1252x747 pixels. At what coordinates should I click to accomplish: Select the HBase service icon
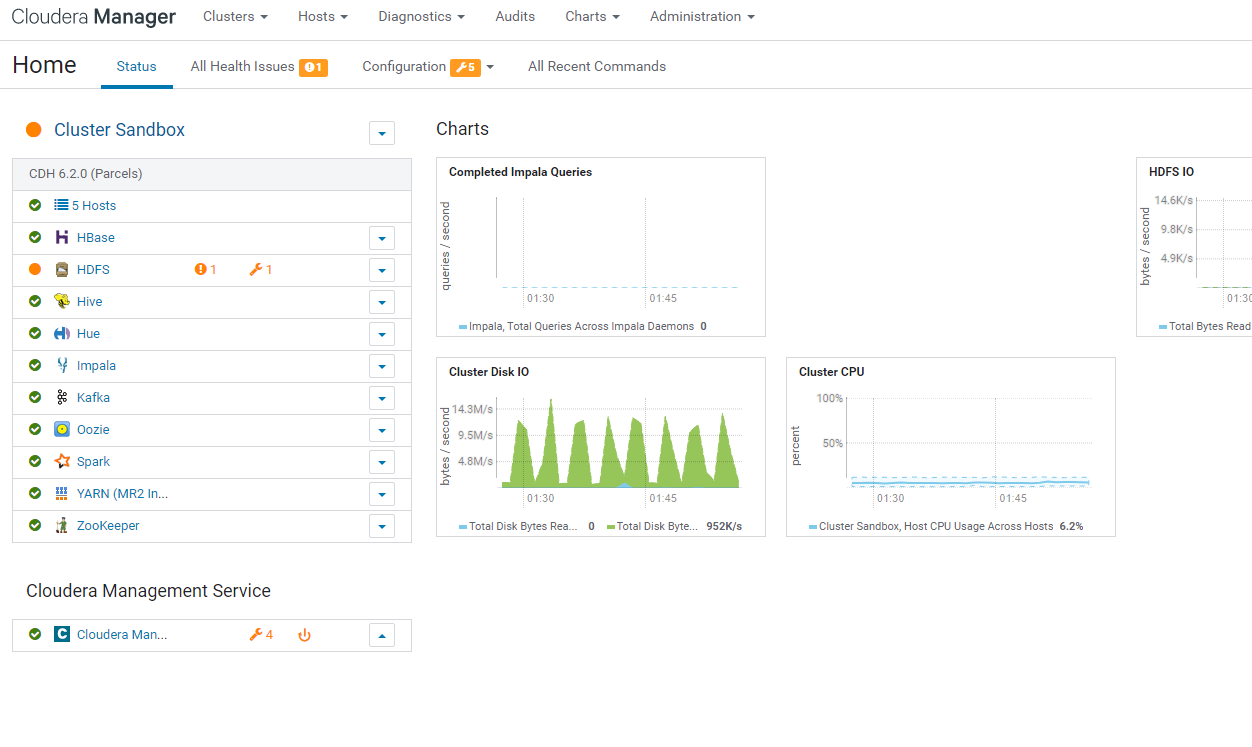tap(64, 237)
